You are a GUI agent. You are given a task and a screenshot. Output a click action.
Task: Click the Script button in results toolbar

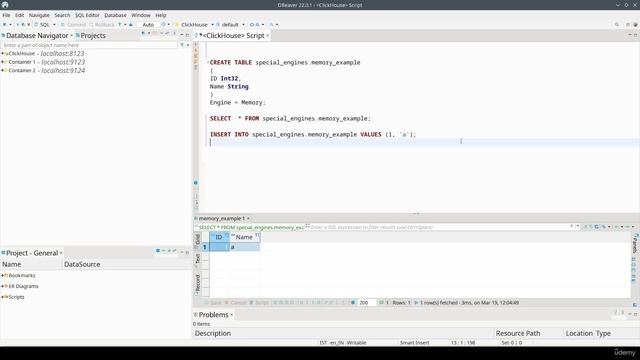(260, 302)
